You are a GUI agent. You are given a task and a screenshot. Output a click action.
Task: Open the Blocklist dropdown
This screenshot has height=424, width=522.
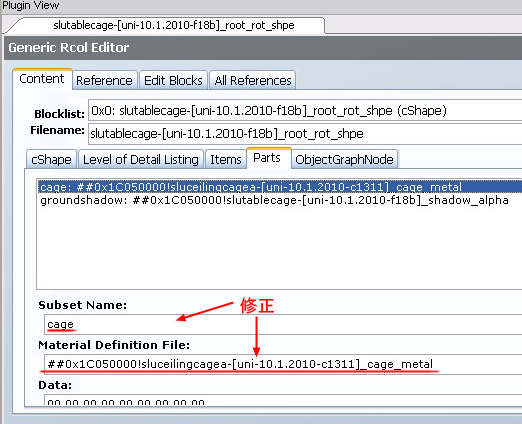point(305,110)
